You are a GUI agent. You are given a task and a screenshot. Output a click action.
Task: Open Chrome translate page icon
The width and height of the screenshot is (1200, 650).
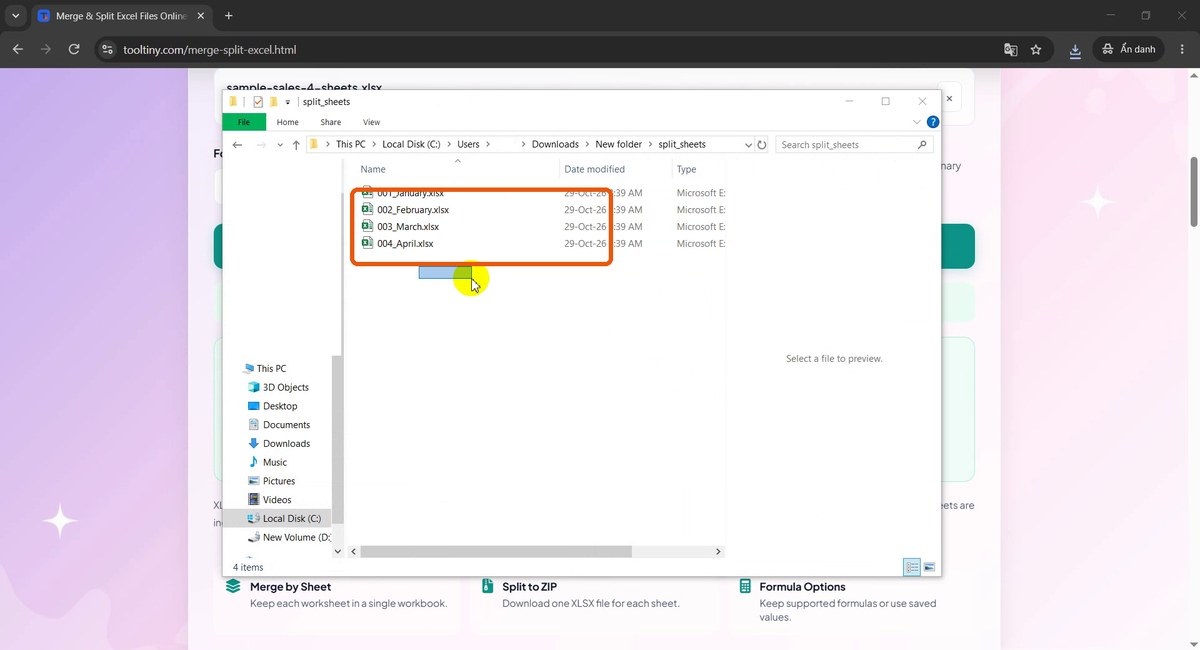(x=1010, y=49)
